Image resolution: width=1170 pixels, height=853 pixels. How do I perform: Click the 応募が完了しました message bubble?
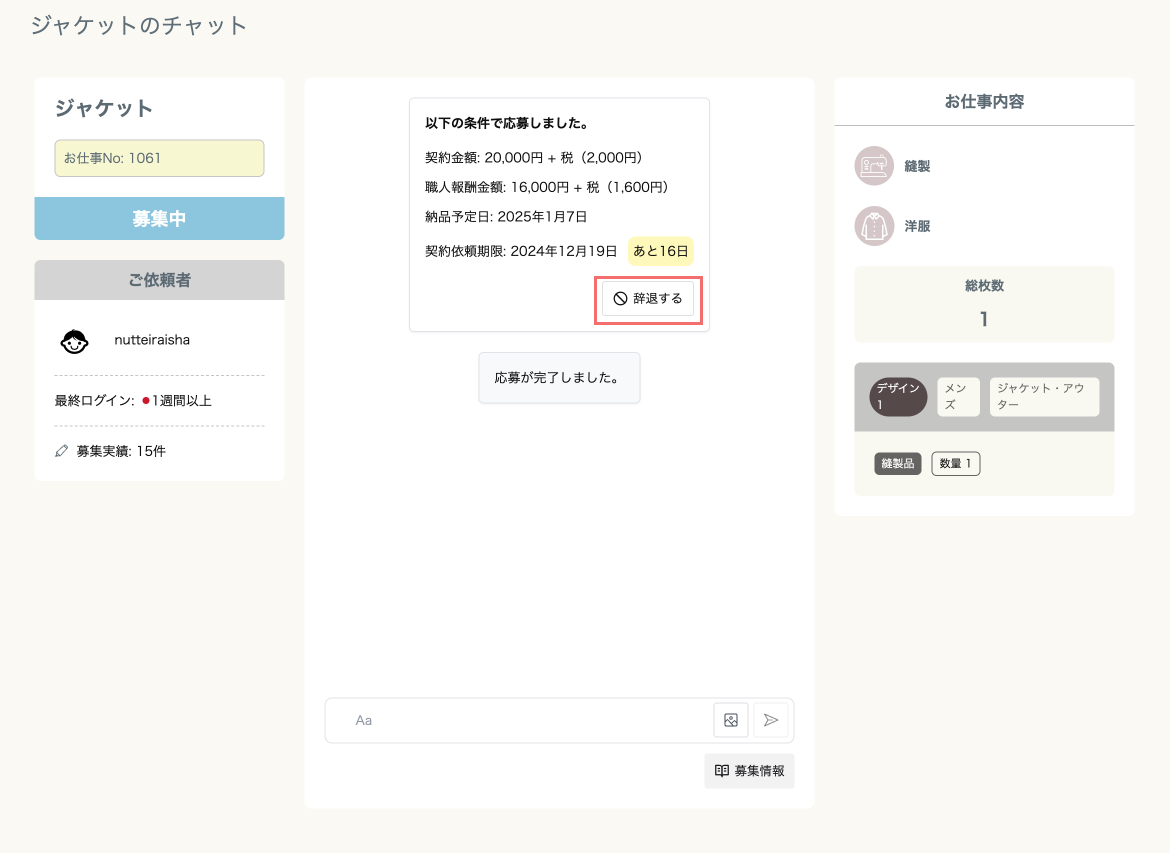(559, 378)
